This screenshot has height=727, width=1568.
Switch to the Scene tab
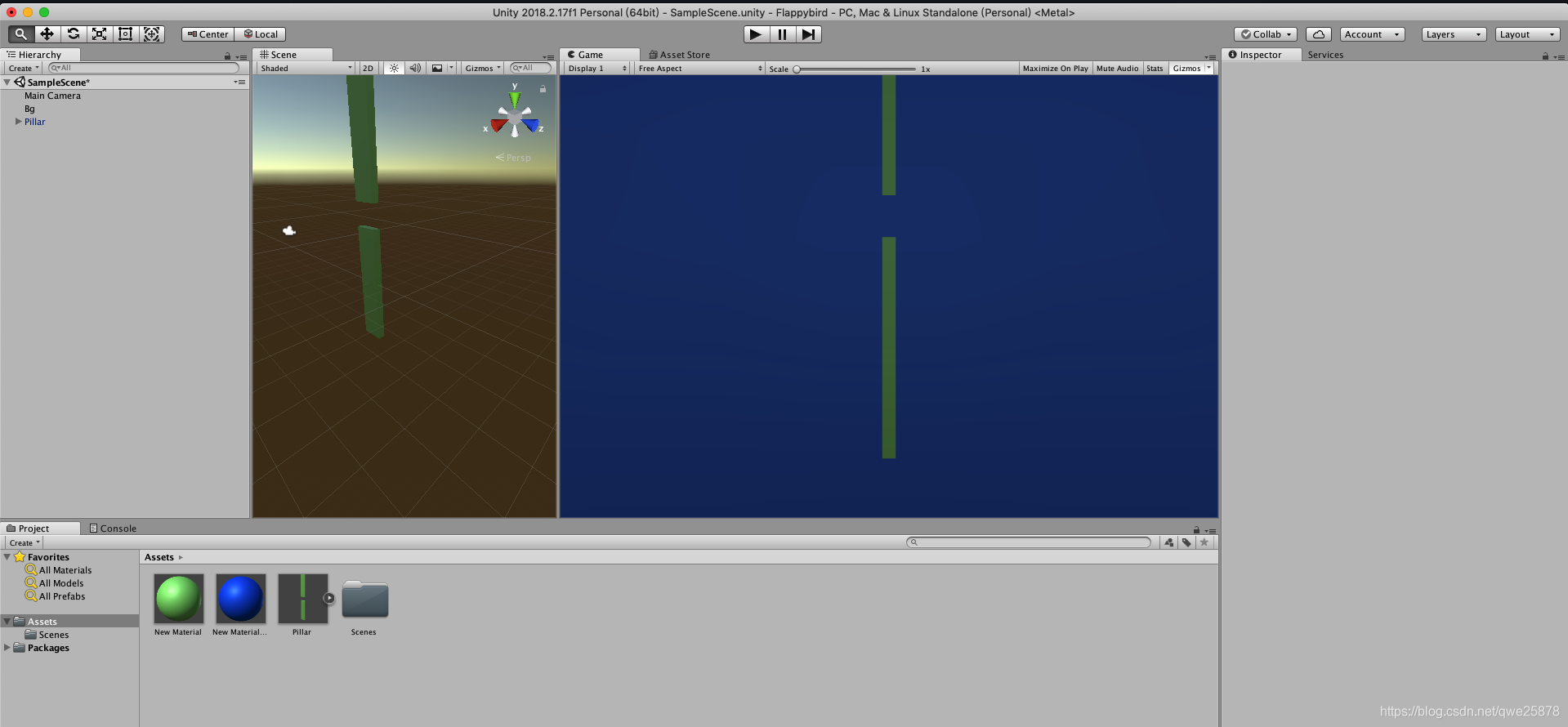[293, 55]
